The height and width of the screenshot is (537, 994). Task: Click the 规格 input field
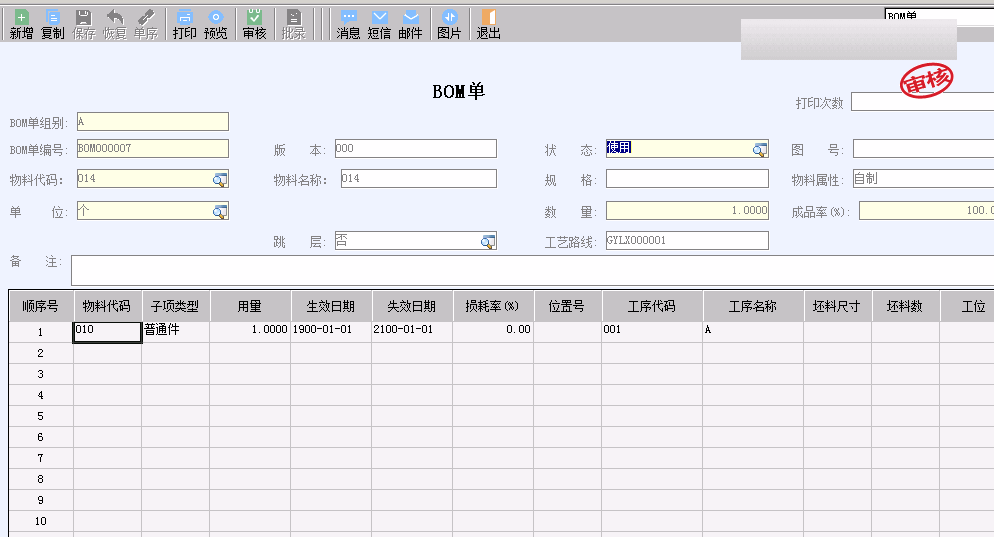[x=686, y=180]
